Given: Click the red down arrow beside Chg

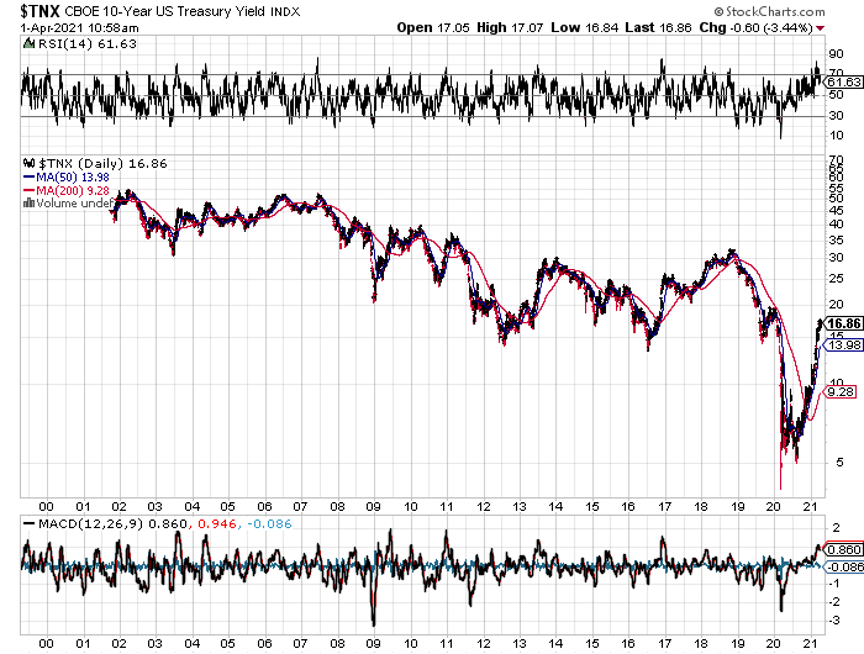Looking at the screenshot, I should click(820, 28).
